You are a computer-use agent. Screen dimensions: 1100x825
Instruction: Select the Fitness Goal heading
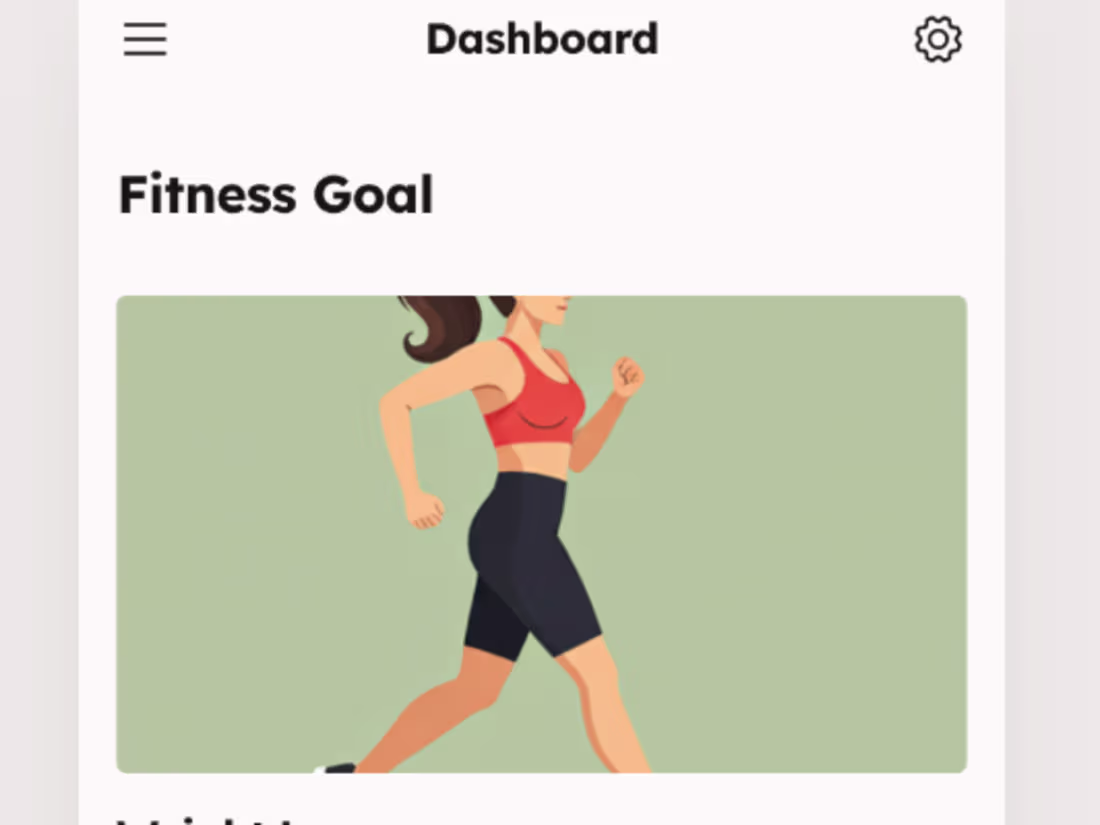276,194
